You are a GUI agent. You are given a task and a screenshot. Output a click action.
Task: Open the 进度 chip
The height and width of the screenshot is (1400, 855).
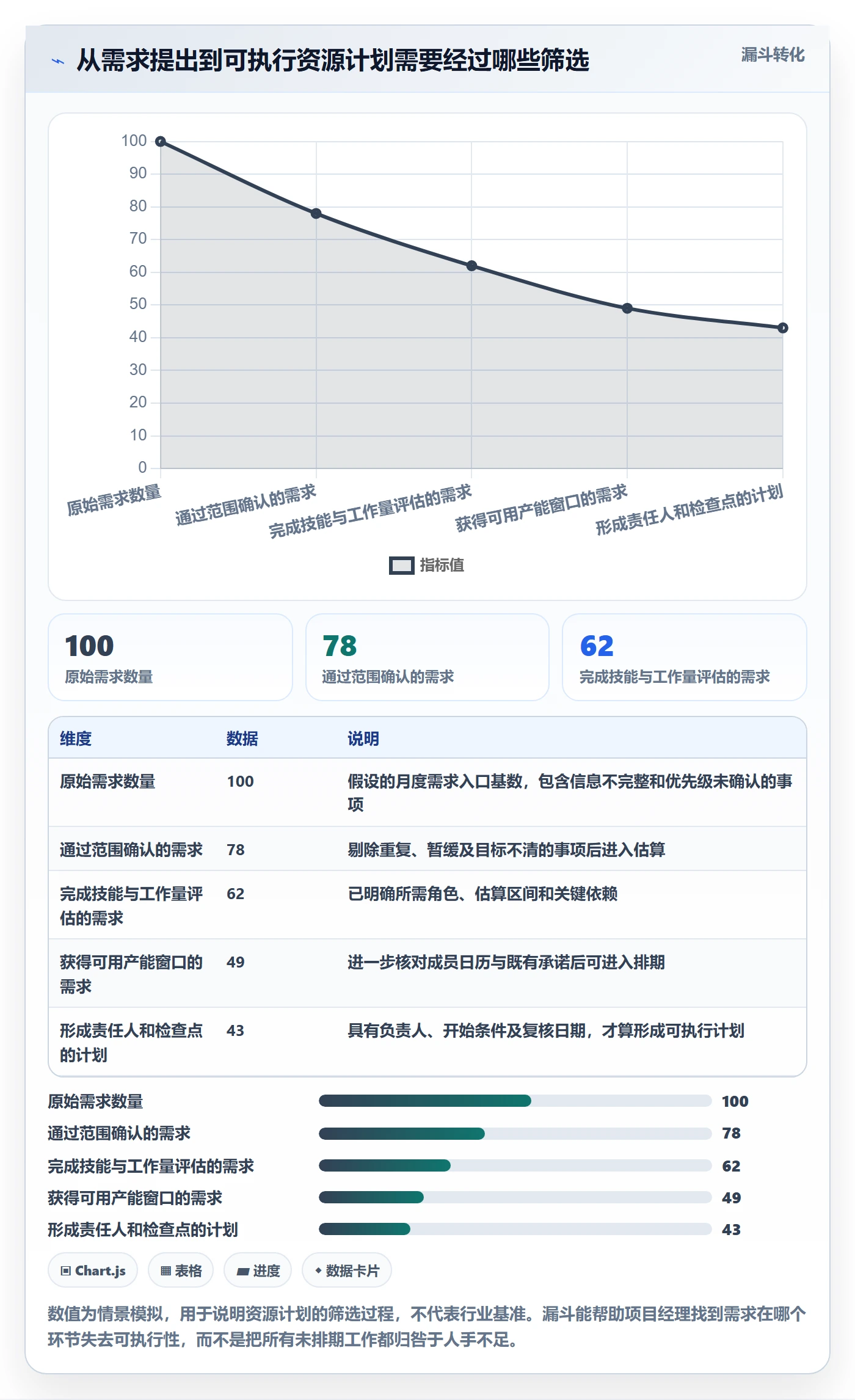258,1271
